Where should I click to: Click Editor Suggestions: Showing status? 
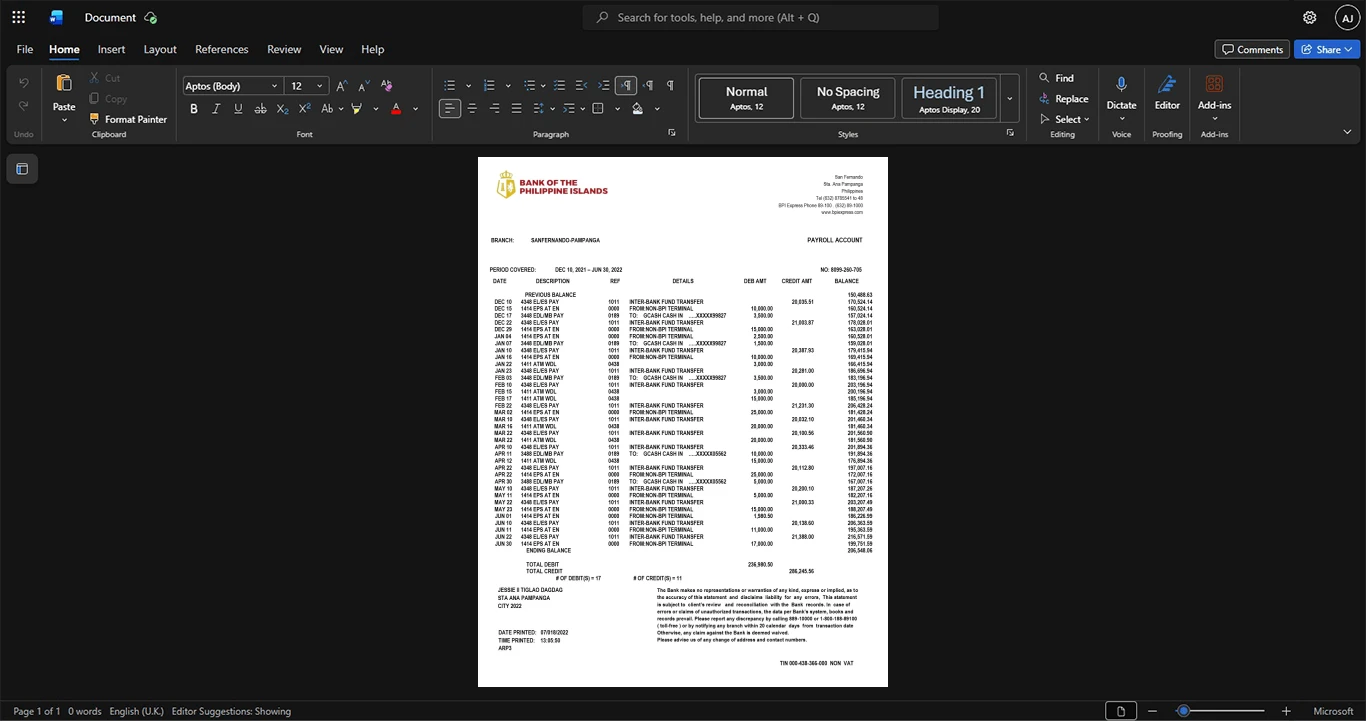coord(231,711)
